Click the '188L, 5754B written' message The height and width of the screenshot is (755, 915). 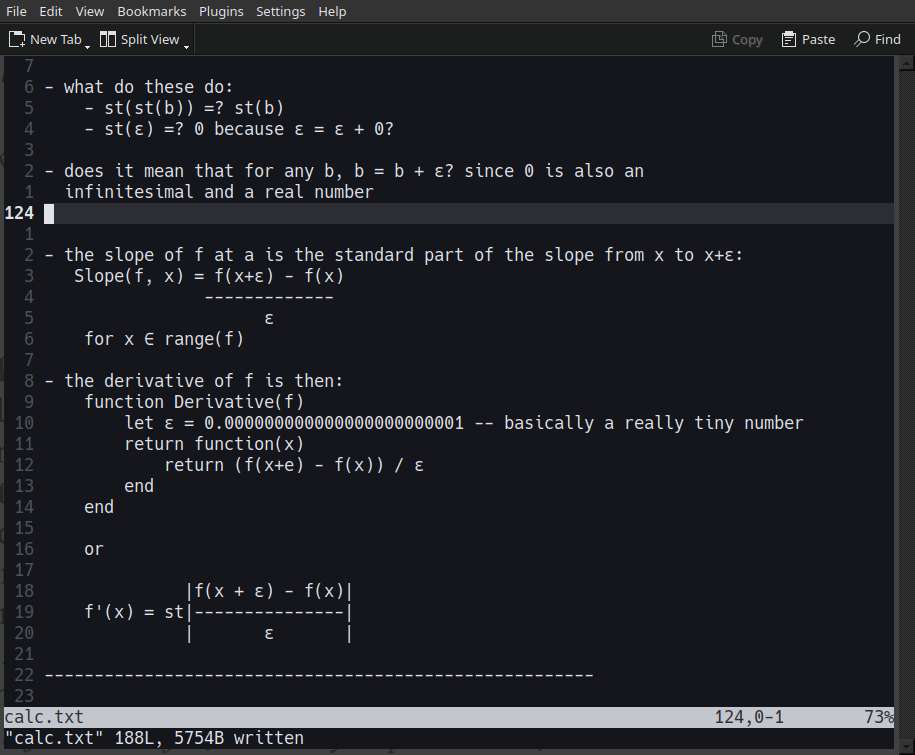[x=209, y=738]
